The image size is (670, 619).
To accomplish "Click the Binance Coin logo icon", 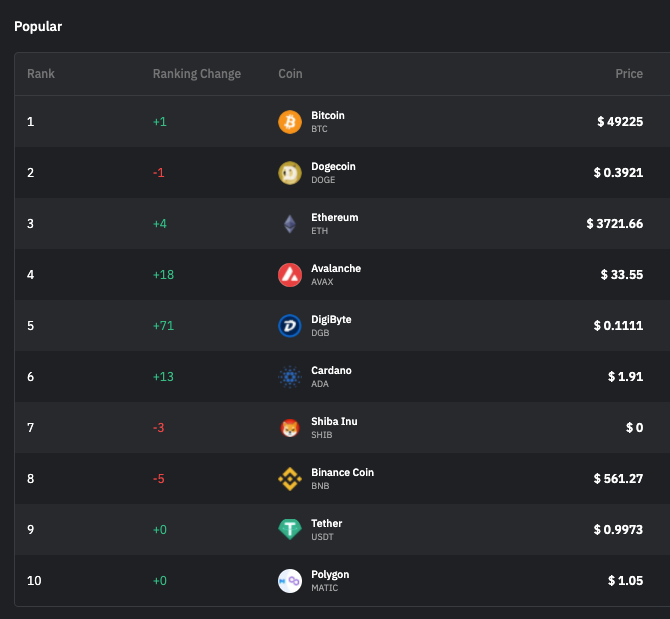I will [x=289, y=479].
